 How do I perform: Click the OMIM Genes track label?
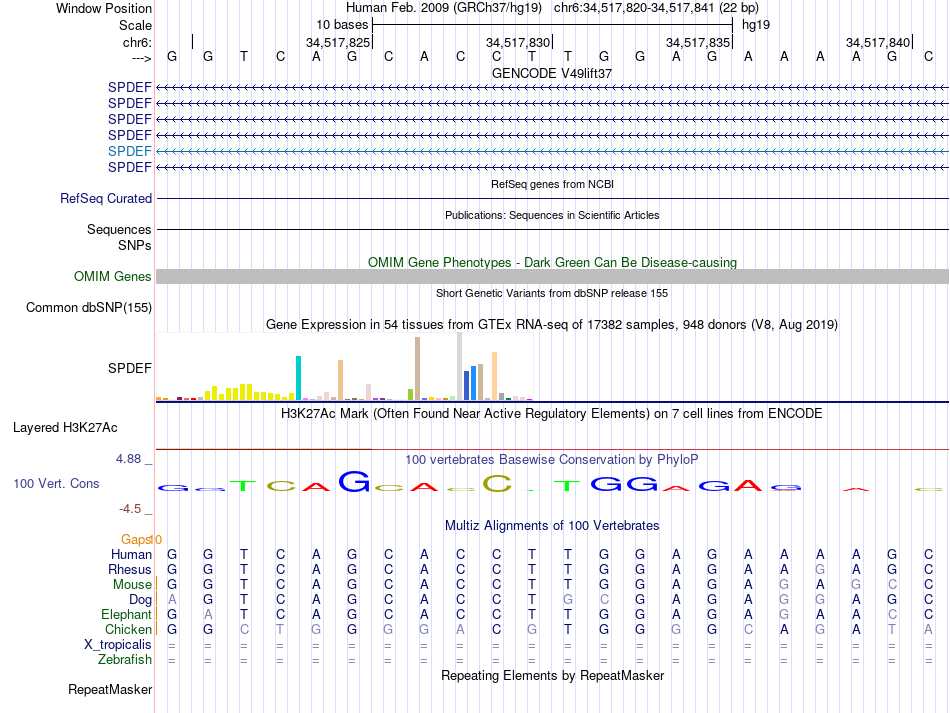coord(113,277)
